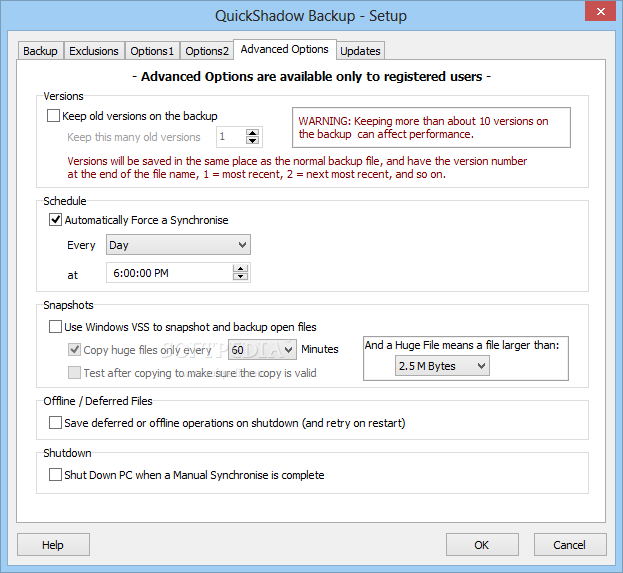Click the Help button

[53, 545]
